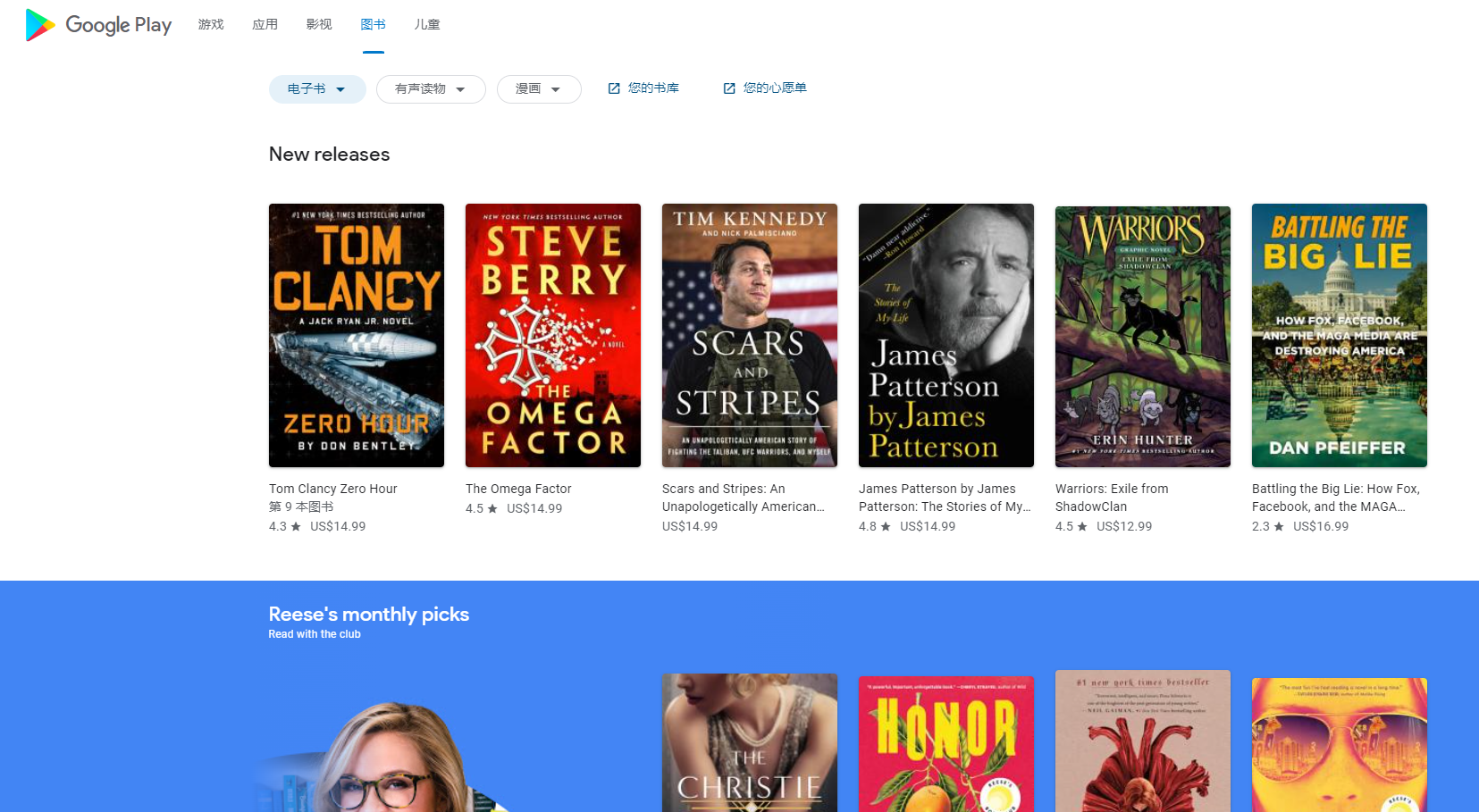Open the 您的书库 link
Screen dimensions: 1479x812
click(x=653, y=88)
